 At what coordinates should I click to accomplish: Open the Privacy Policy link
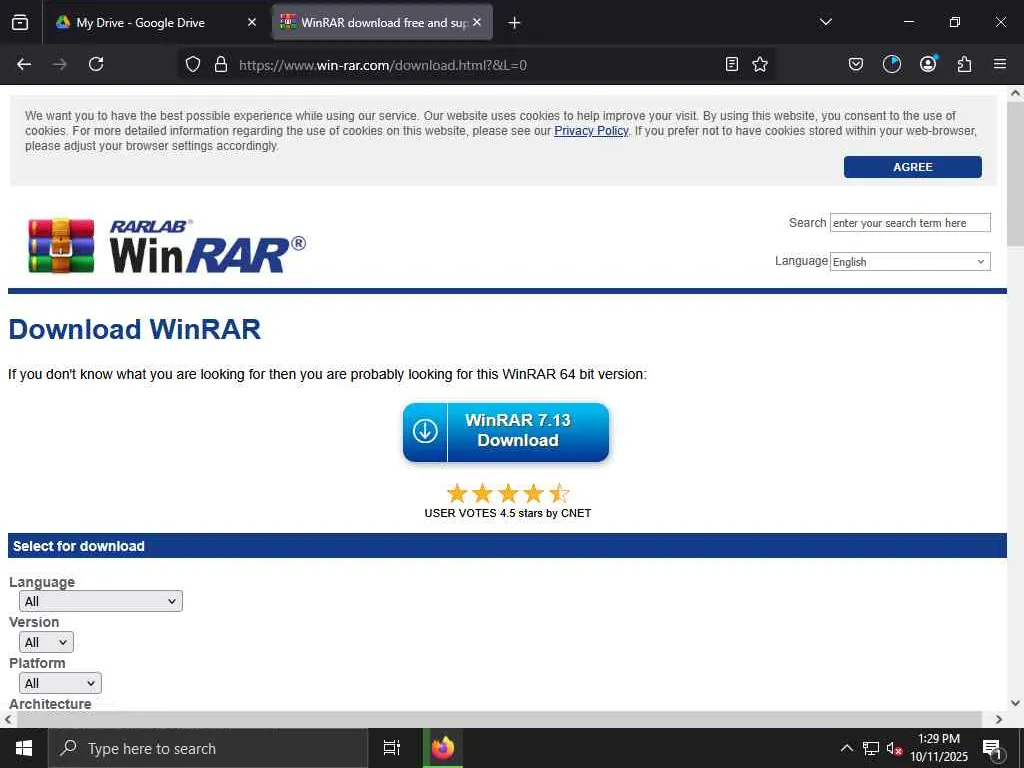[591, 131]
